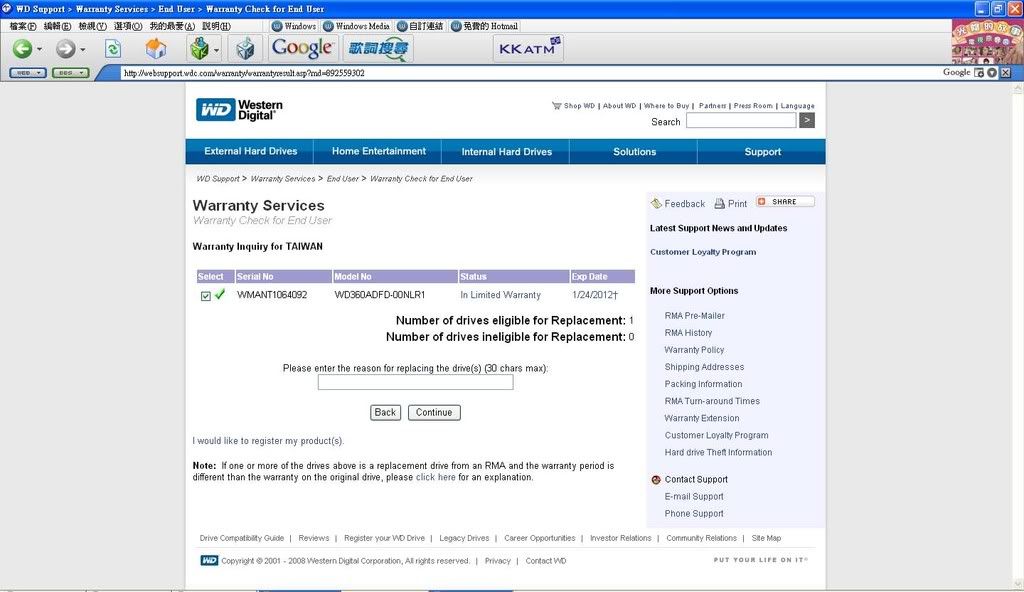Open the RMA Pre-Mailer link

coord(694,316)
